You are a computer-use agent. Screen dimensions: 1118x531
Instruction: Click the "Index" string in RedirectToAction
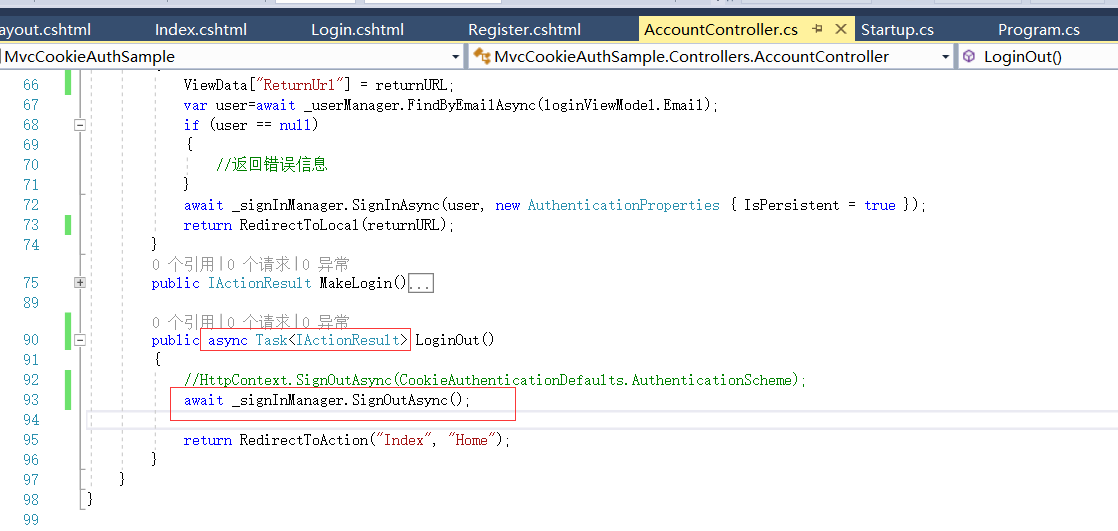tap(403, 440)
